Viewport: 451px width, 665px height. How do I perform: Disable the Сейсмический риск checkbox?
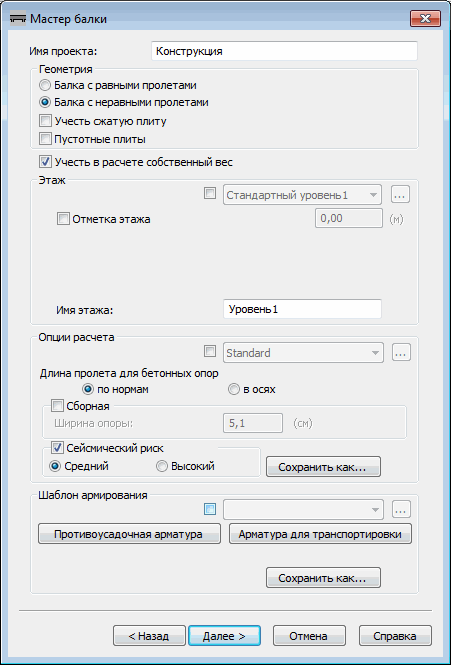(x=57, y=448)
